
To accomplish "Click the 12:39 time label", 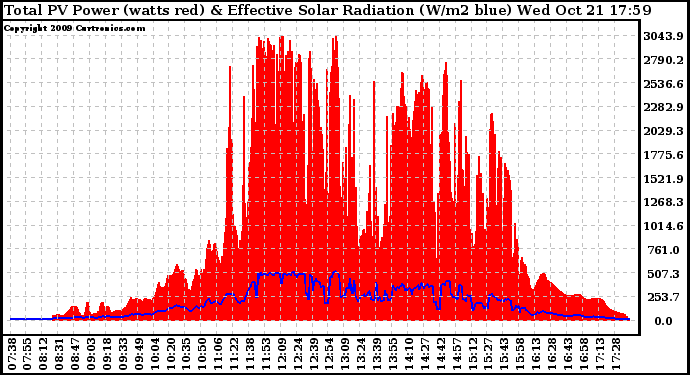I will [x=313, y=354].
